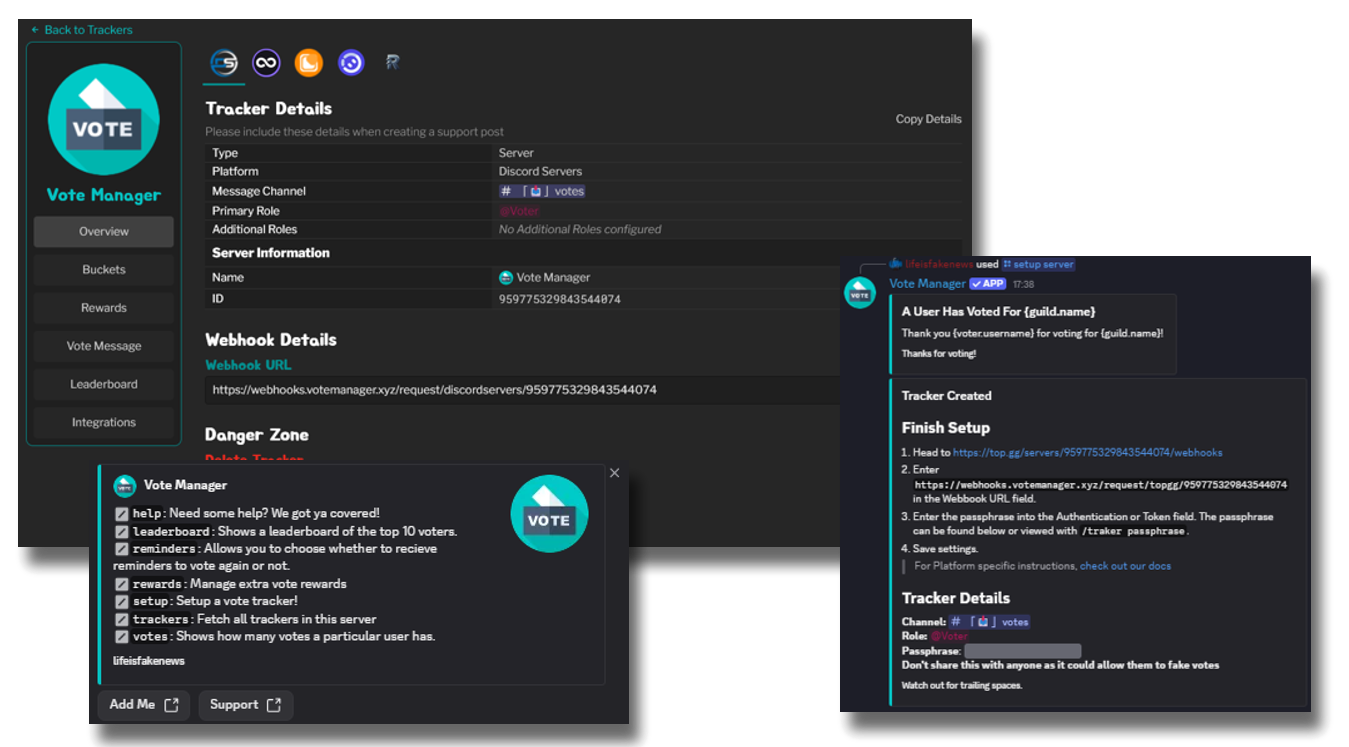Image resolution: width=1349 pixels, height=747 pixels.
Task: Select the R platform icon
Action: tap(393, 64)
